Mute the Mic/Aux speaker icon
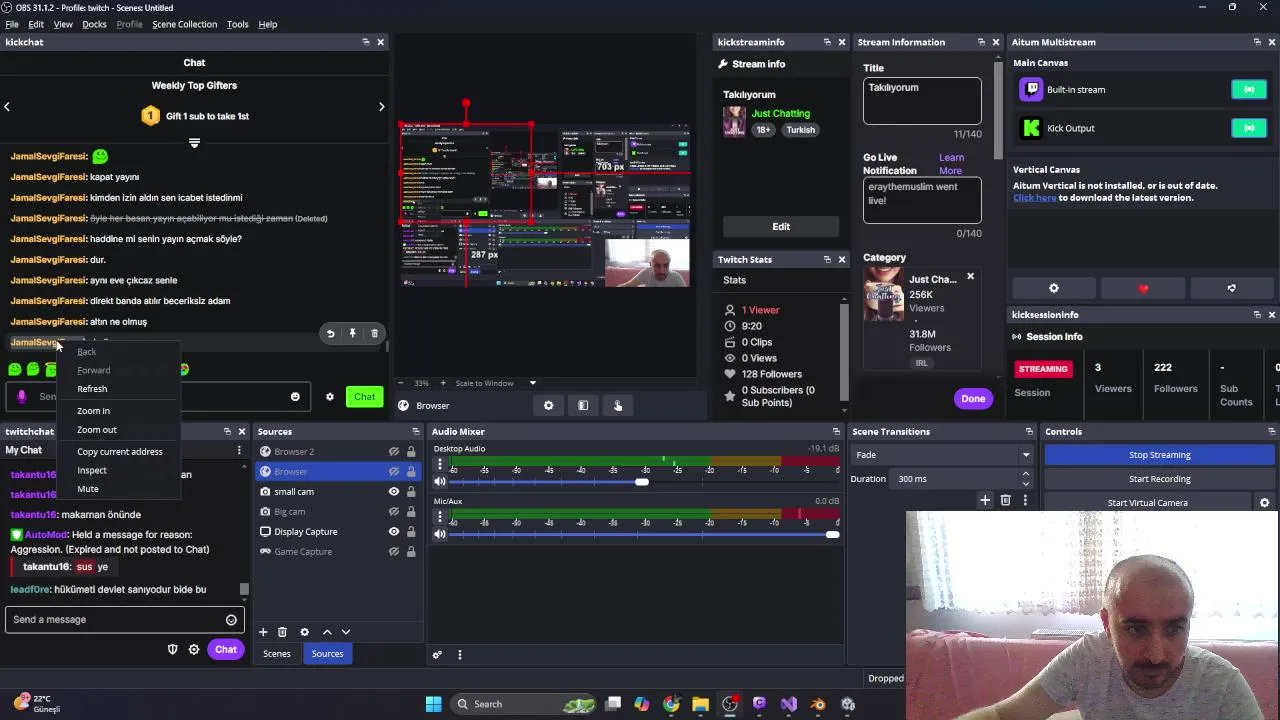The image size is (1280, 720). 440,534
